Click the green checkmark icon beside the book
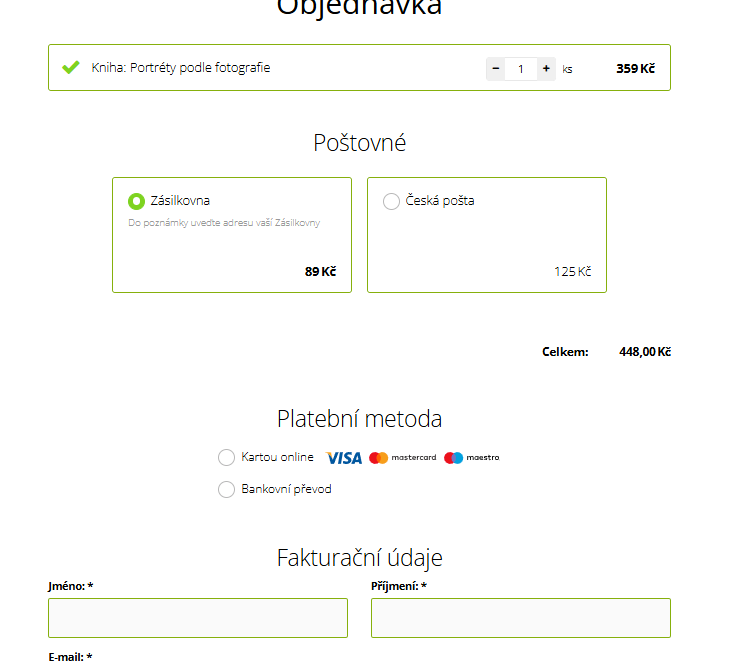The image size is (742, 665). pos(71,67)
